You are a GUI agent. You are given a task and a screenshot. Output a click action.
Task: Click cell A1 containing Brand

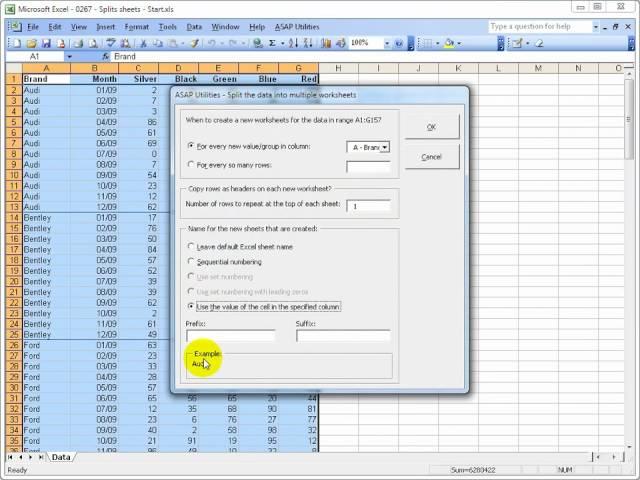tap(46, 79)
